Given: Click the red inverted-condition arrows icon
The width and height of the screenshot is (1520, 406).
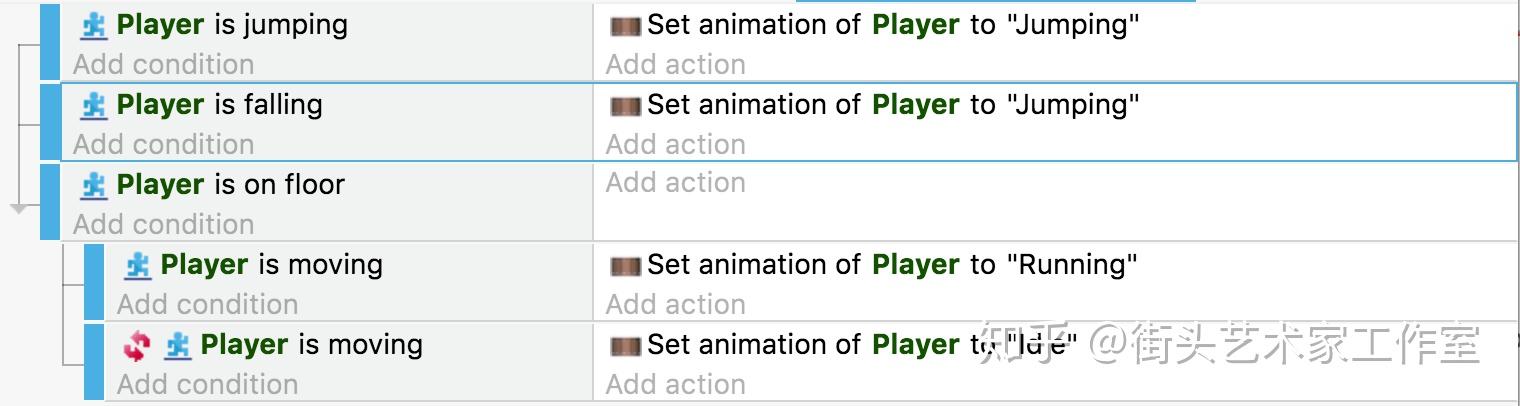Looking at the screenshot, I should coord(136,346).
